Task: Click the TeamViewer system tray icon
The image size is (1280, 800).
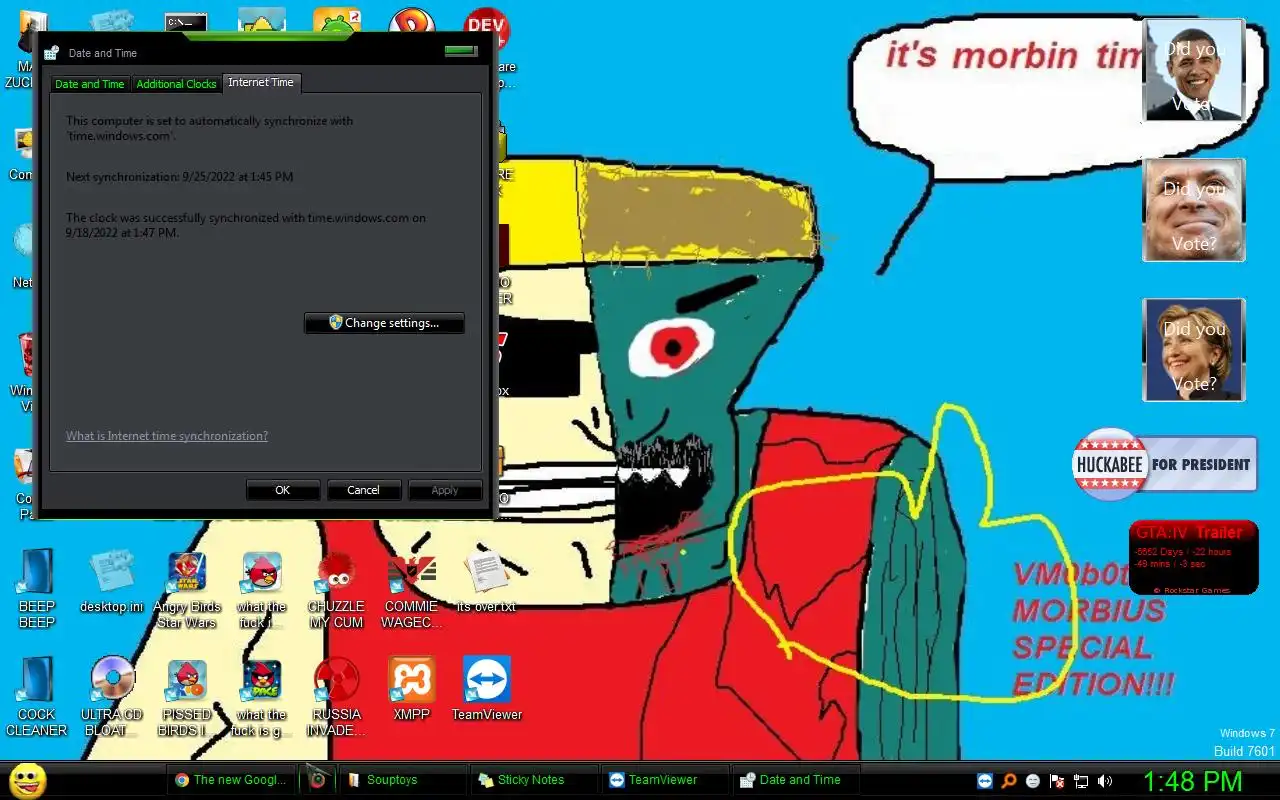Action: pyautogui.click(x=986, y=781)
